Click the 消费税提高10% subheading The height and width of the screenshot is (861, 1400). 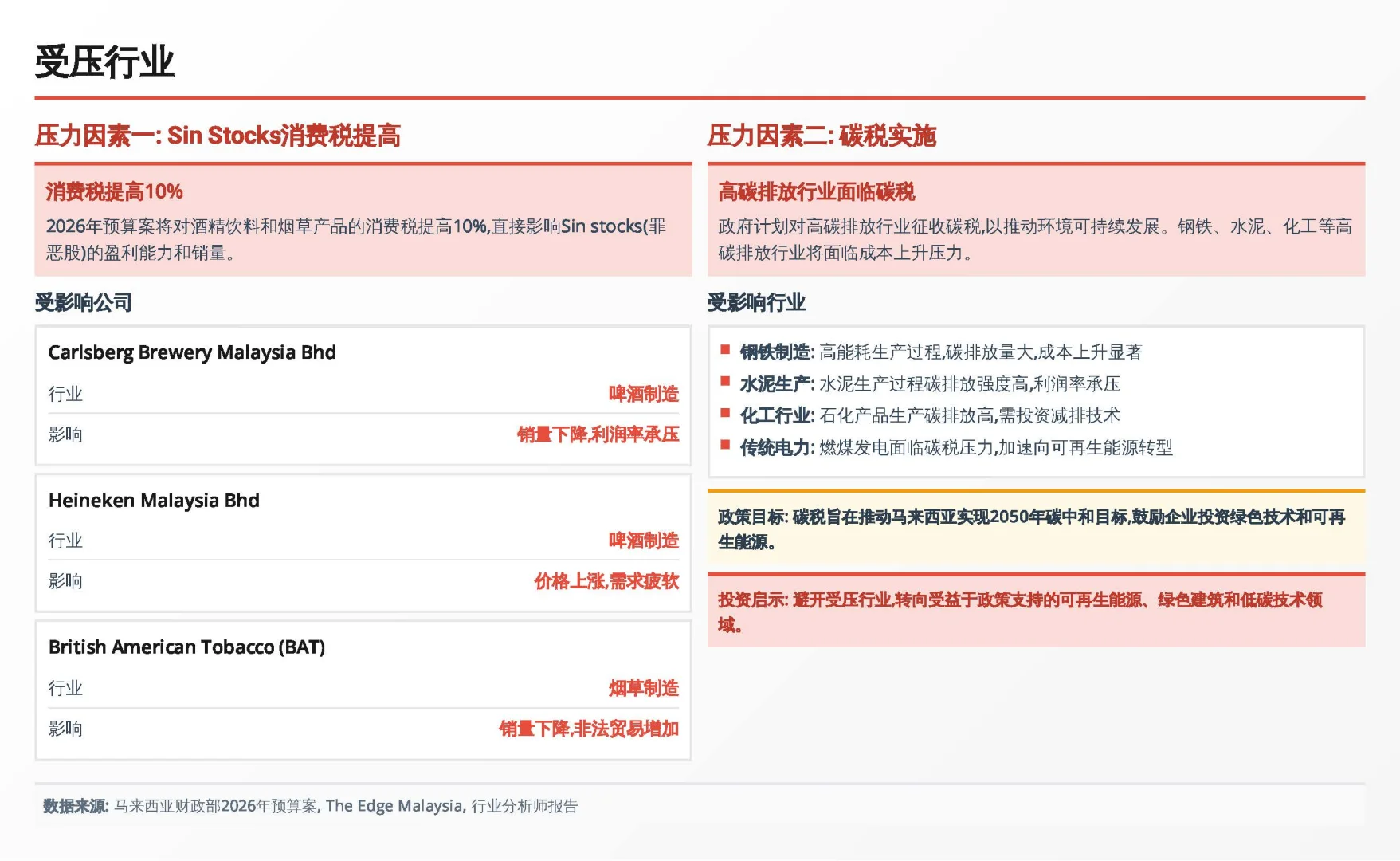coord(114,191)
